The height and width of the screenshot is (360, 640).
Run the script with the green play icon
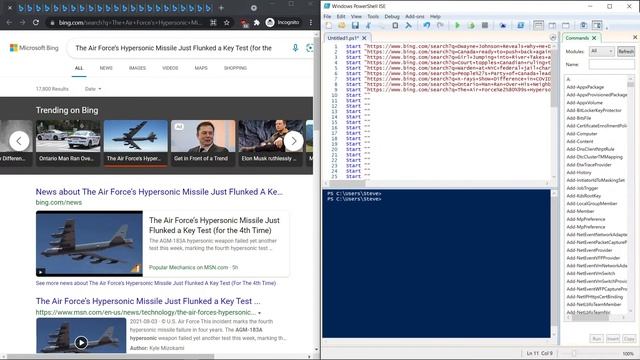point(458,25)
